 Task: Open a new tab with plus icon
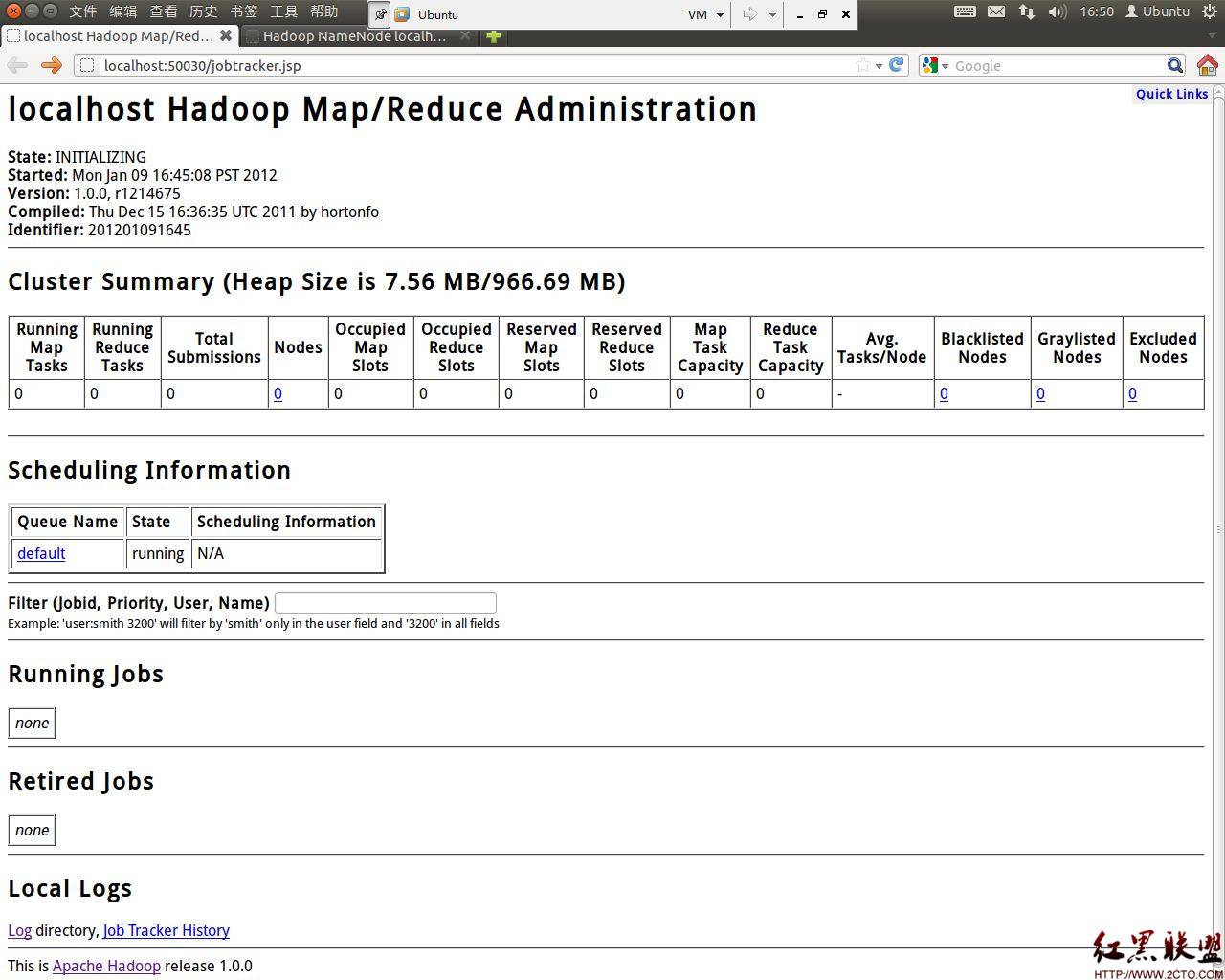pos(493,36)
